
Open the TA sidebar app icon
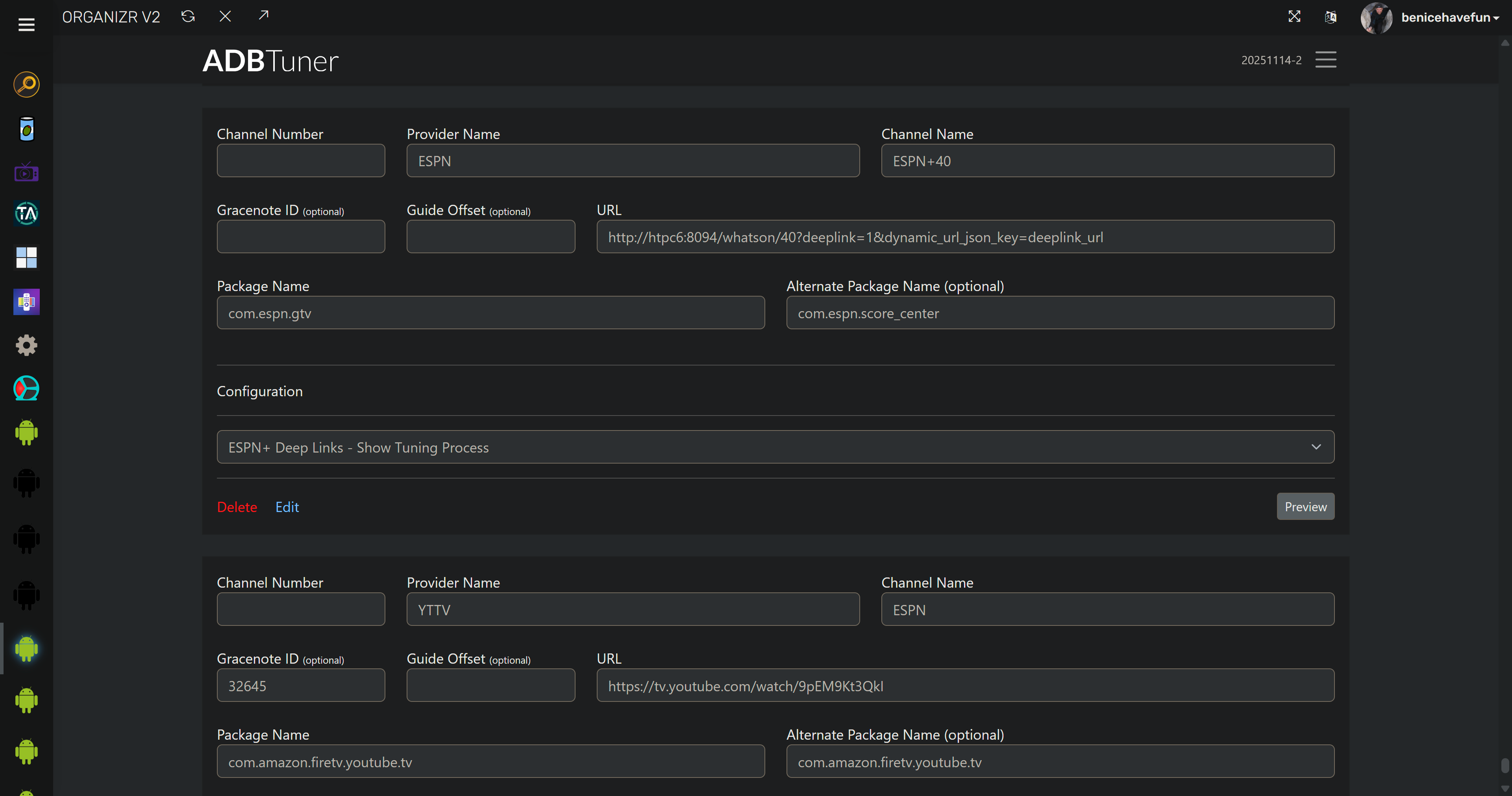26,213
